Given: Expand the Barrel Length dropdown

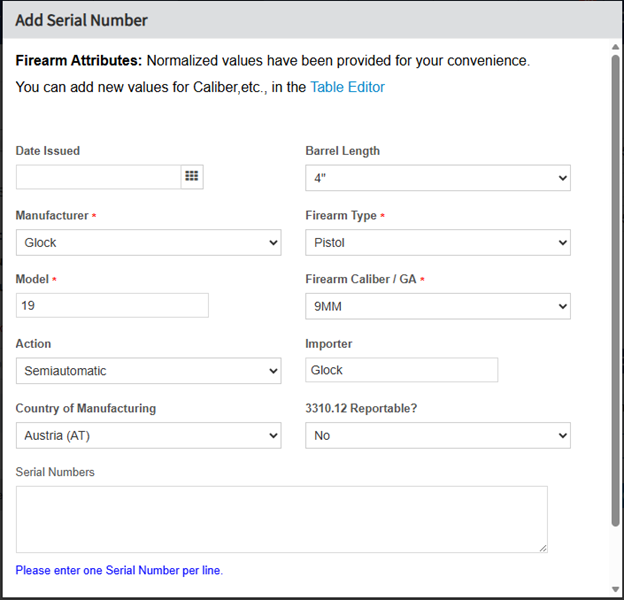Looking at the screenshot, I should tap(437, 178).
